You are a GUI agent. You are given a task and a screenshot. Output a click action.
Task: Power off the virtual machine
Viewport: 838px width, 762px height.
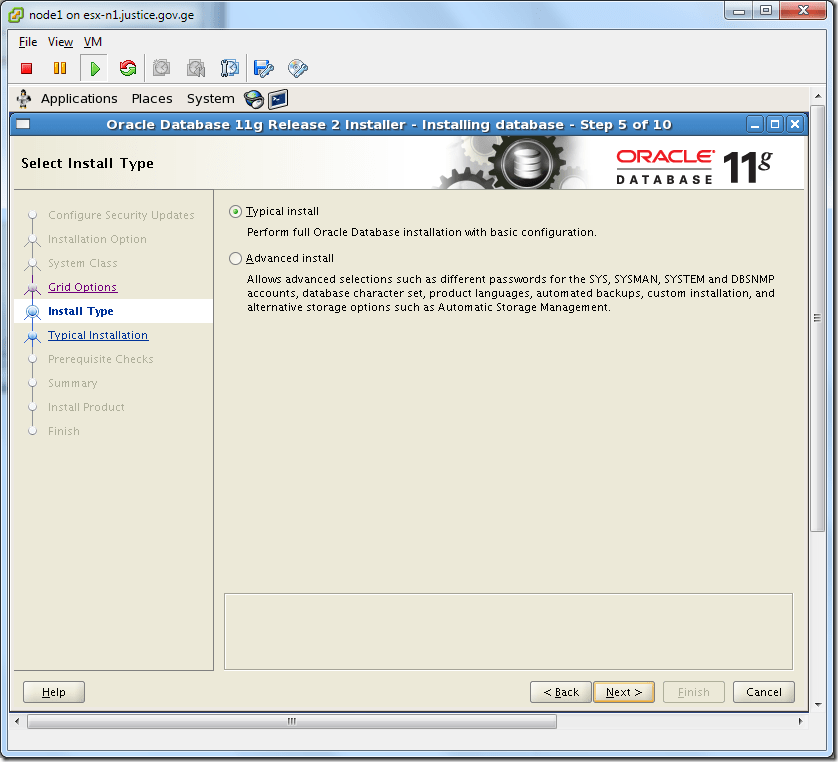tap(26, 68)
